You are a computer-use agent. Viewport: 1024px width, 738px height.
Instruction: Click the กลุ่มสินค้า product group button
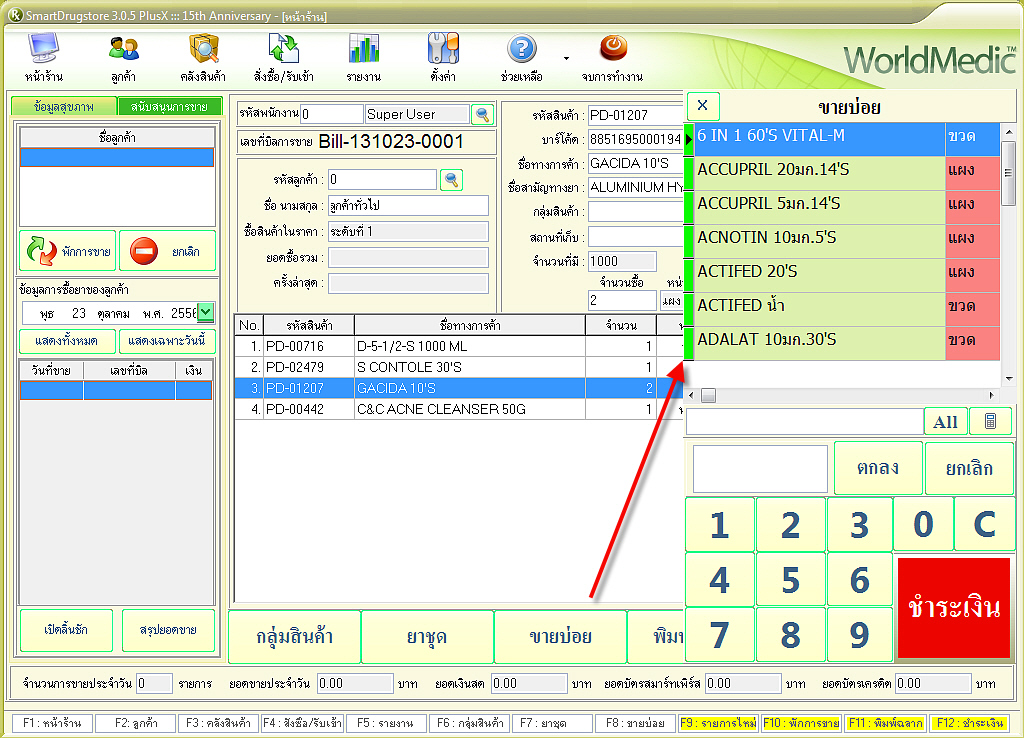(x=295, y=637)
